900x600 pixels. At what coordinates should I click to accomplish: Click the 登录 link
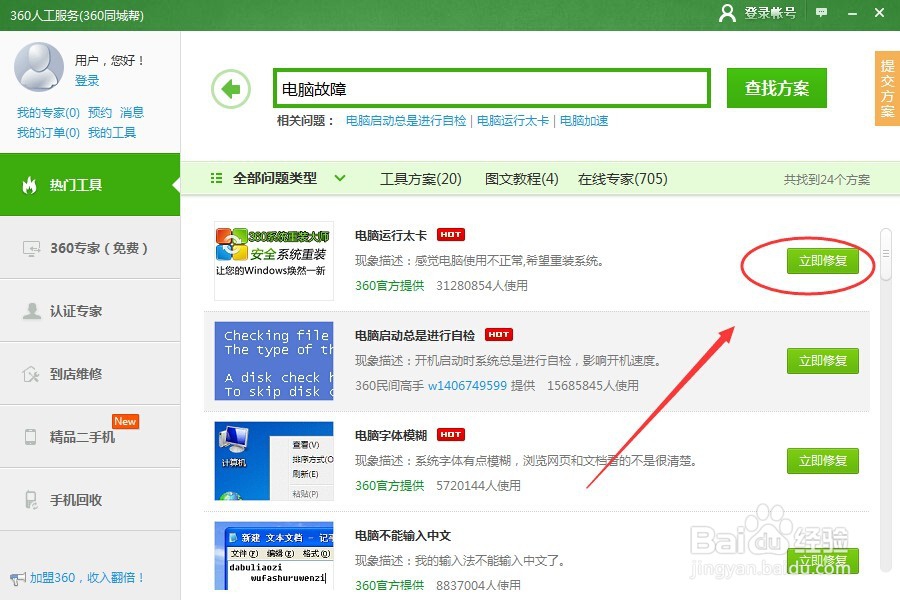click(90, 82)
